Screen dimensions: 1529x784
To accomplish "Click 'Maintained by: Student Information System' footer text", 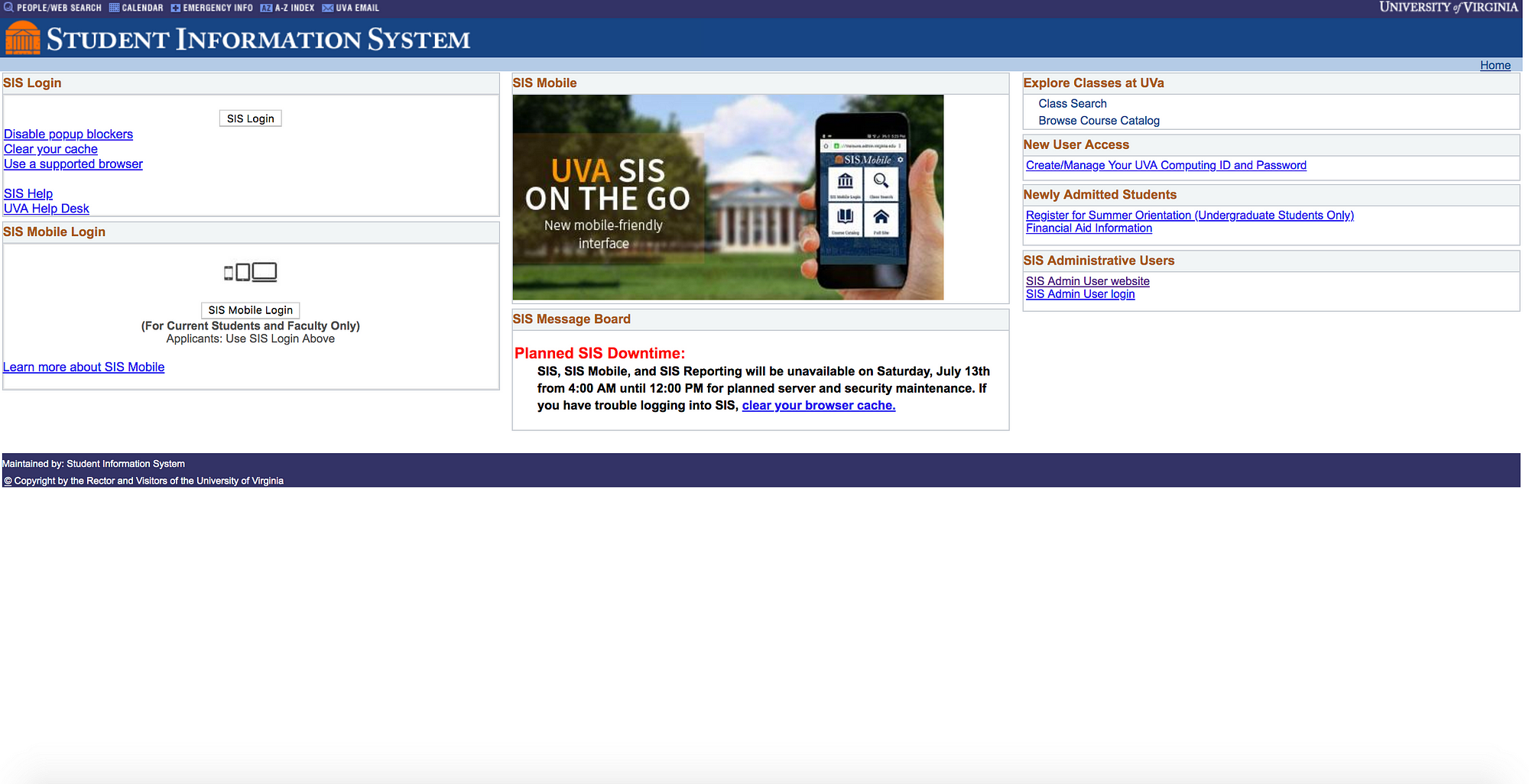I will click(93, 464).
